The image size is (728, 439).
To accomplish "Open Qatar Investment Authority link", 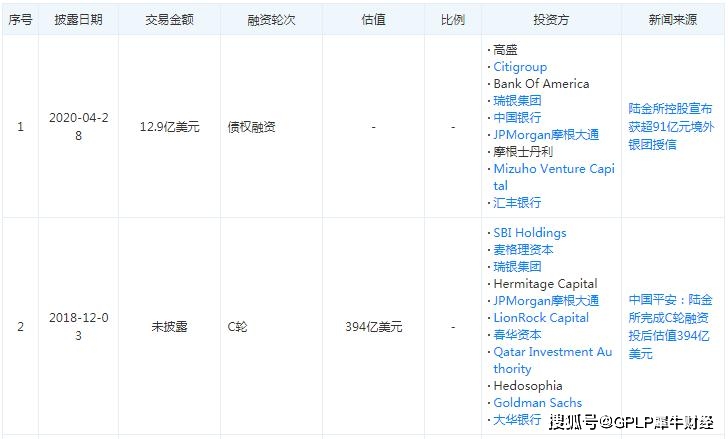I will (x=552, y=360).
